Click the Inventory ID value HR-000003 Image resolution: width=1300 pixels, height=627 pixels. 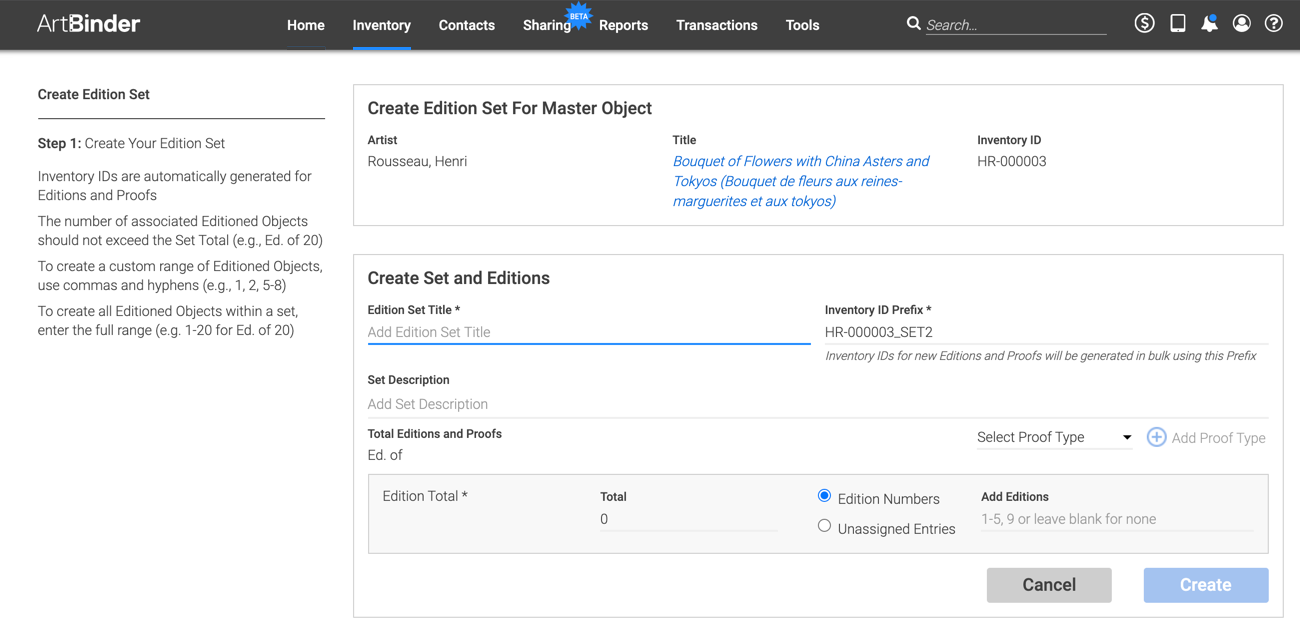(1012, 161)
